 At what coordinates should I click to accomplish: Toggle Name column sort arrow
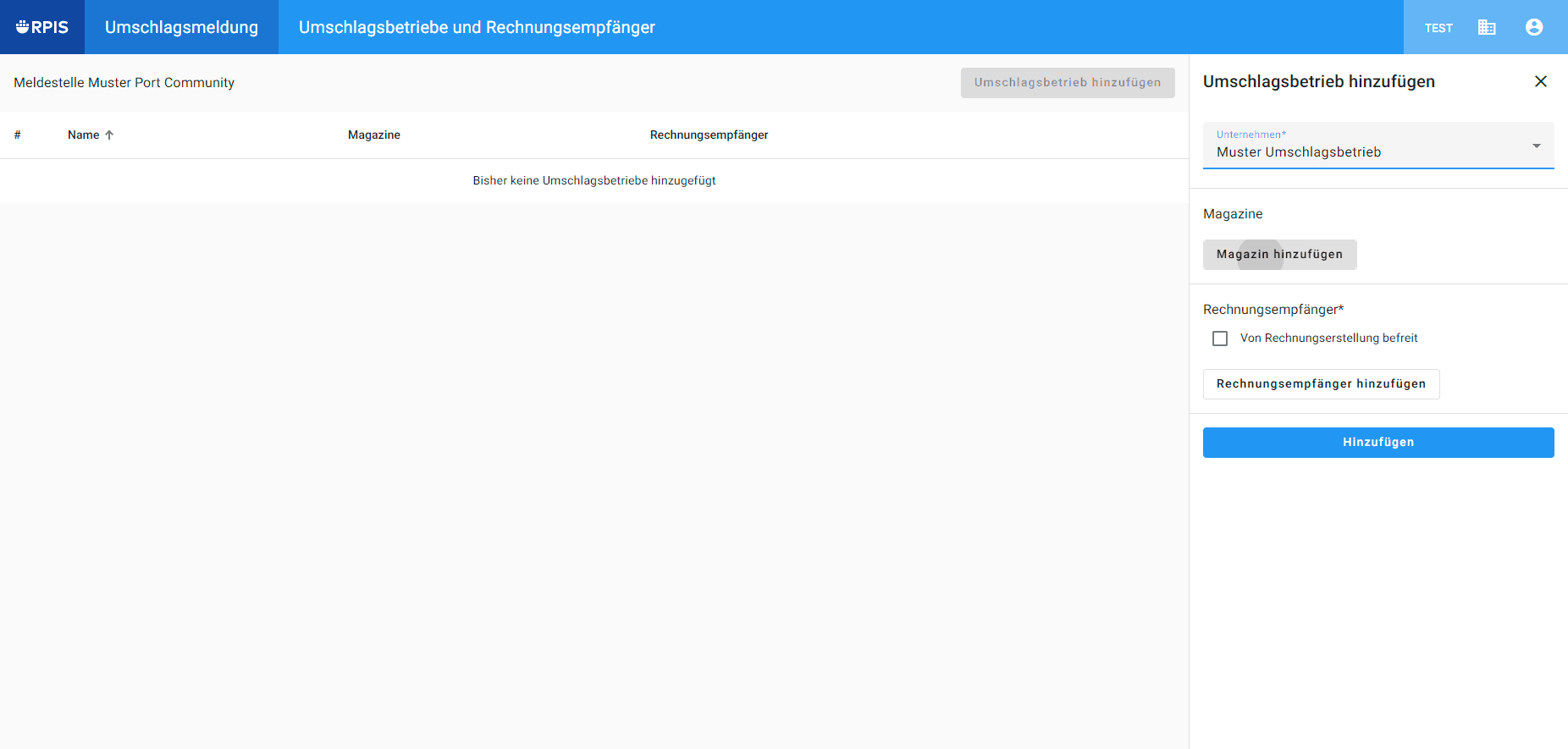tap(109, 135)
